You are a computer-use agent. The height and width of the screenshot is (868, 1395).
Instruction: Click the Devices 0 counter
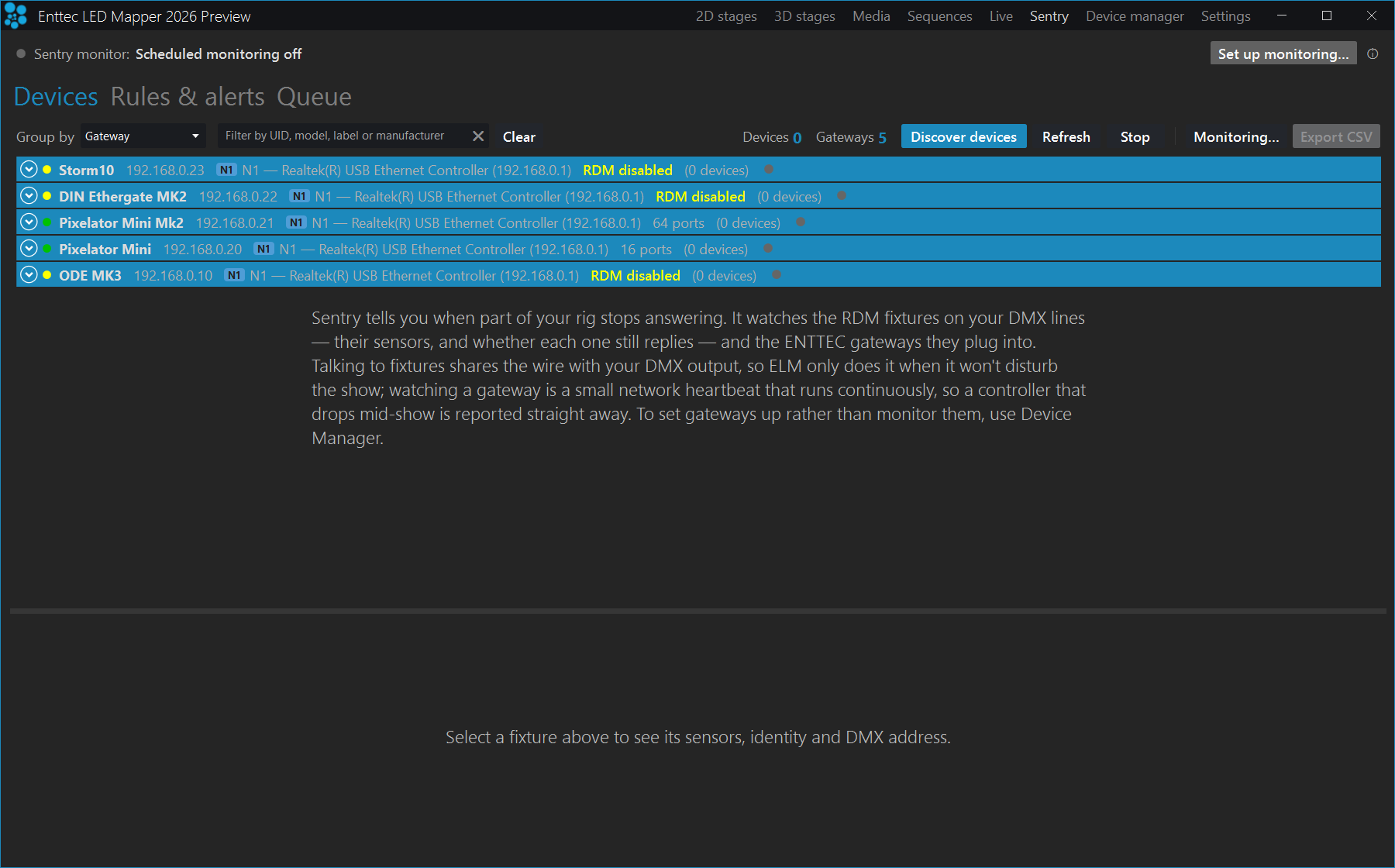coord(772,137)
